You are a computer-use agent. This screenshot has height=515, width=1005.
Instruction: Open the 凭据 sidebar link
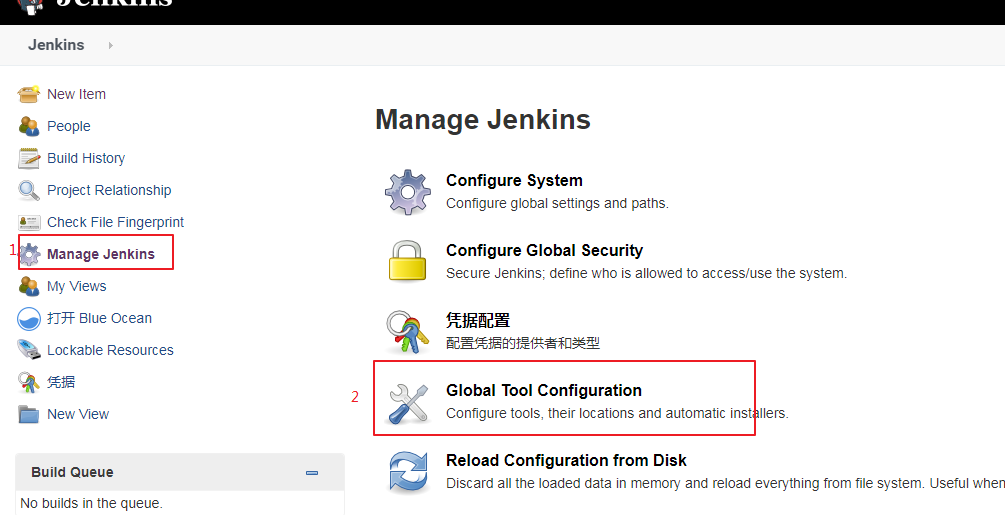[61, 382]
